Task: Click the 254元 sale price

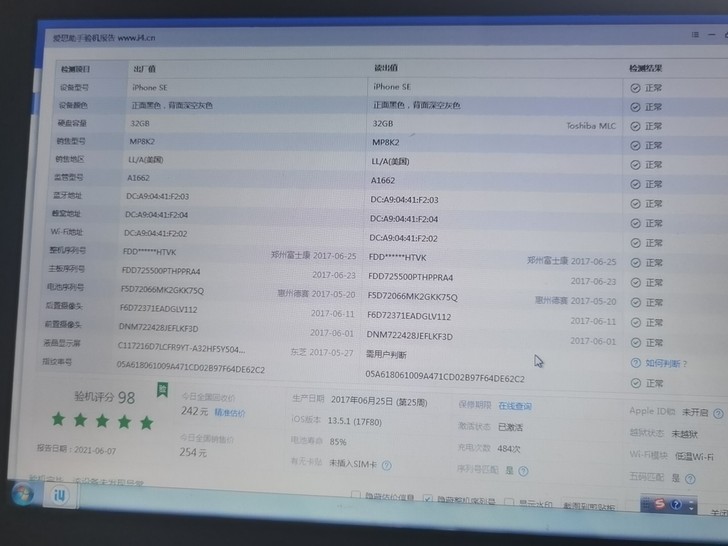Action: 193,452
